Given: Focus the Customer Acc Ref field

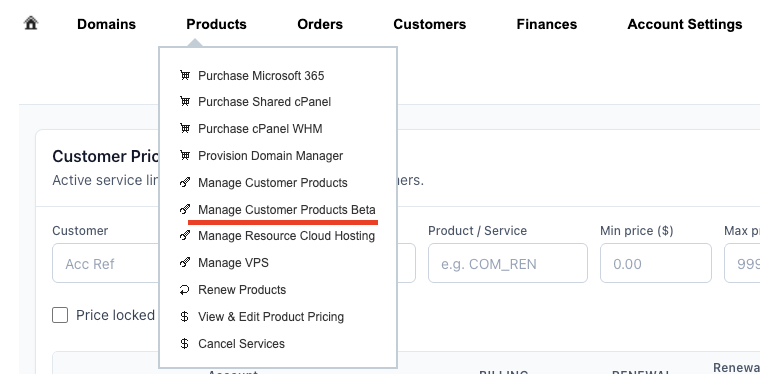Looking at the screenshot, I should tap(106, 263).
